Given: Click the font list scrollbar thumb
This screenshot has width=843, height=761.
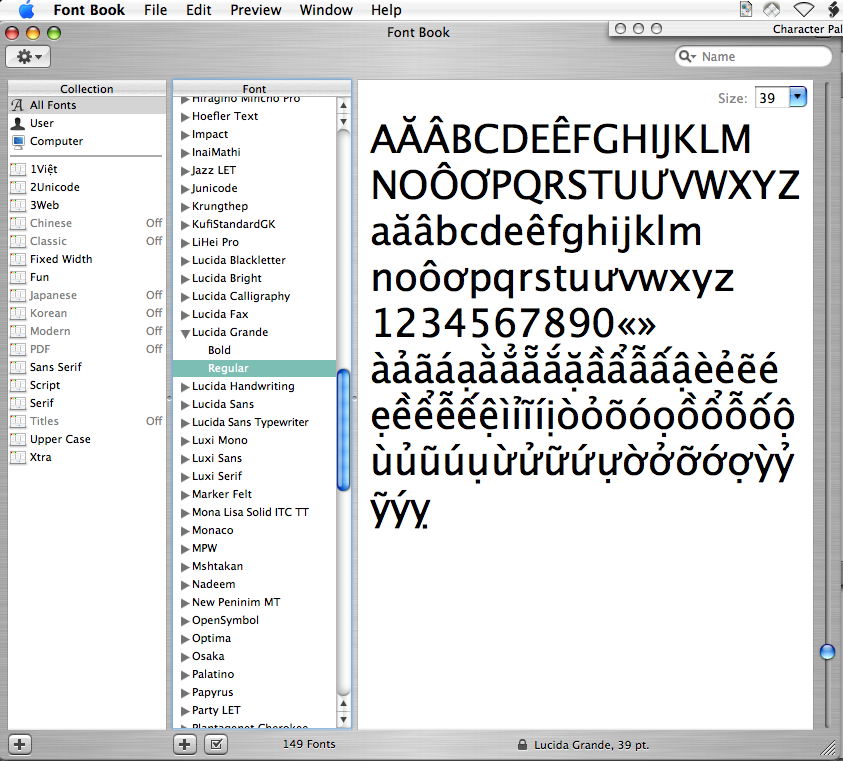Looking at the screenshot, I should click(x=344, y=430).
